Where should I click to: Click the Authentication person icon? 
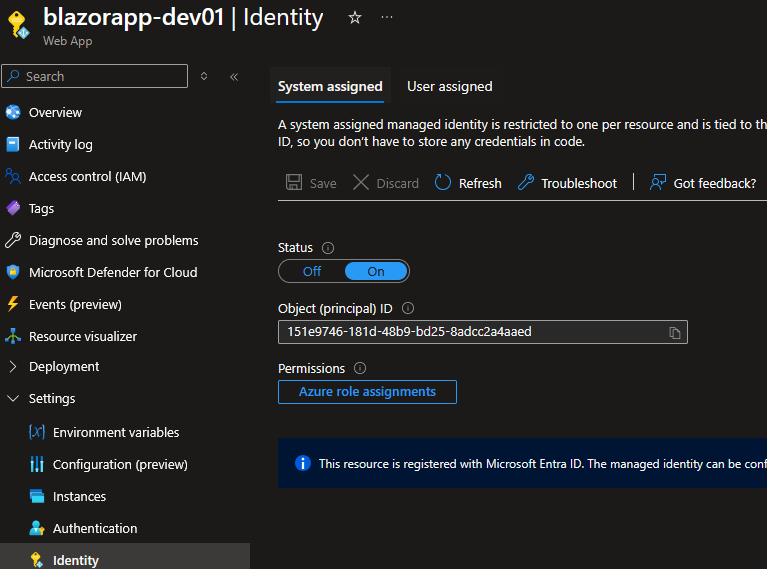click(37, 528)
